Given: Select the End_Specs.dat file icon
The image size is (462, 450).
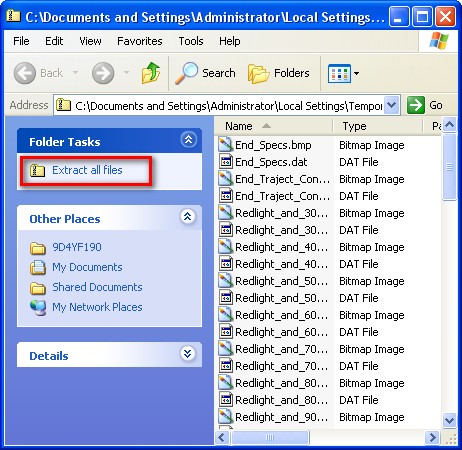Looking at the screenshot, I should 225,162.
